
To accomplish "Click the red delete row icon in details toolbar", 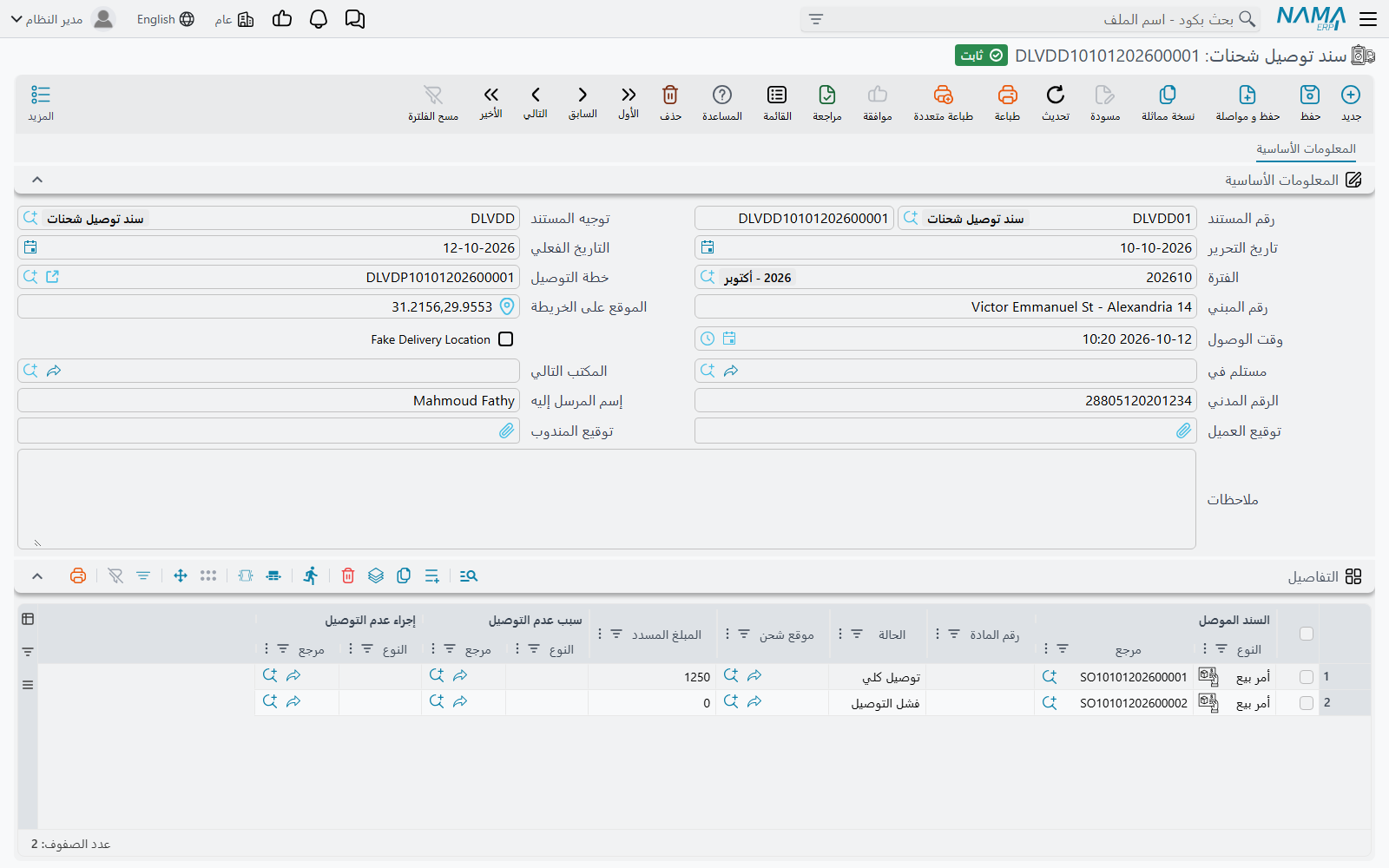I will click(348, 575).
